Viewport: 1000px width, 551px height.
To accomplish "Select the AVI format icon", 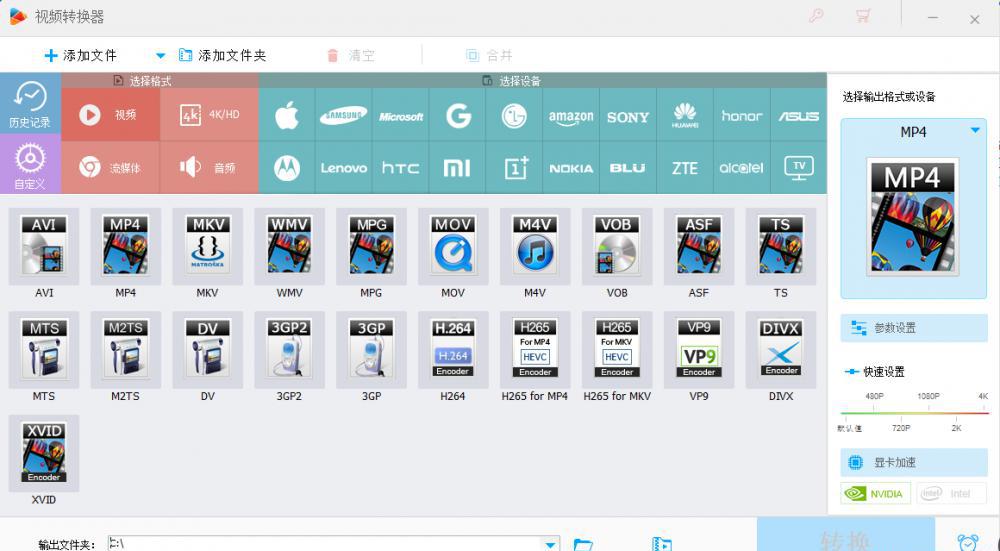I will pos(43,246).
